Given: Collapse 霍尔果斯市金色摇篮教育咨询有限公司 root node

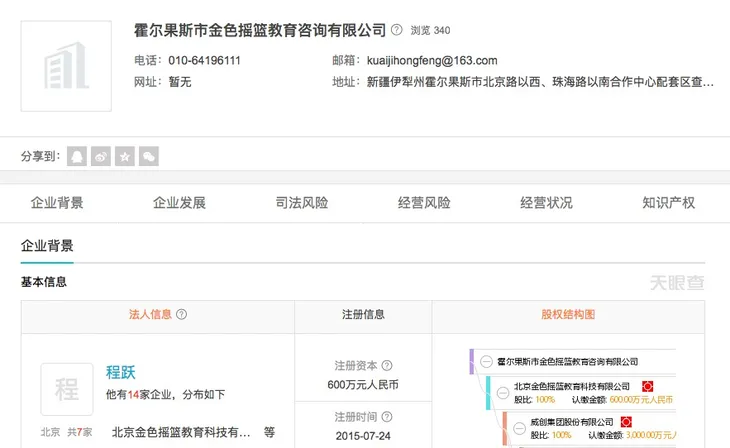Looking at the screenshot, I should (485, 361).
